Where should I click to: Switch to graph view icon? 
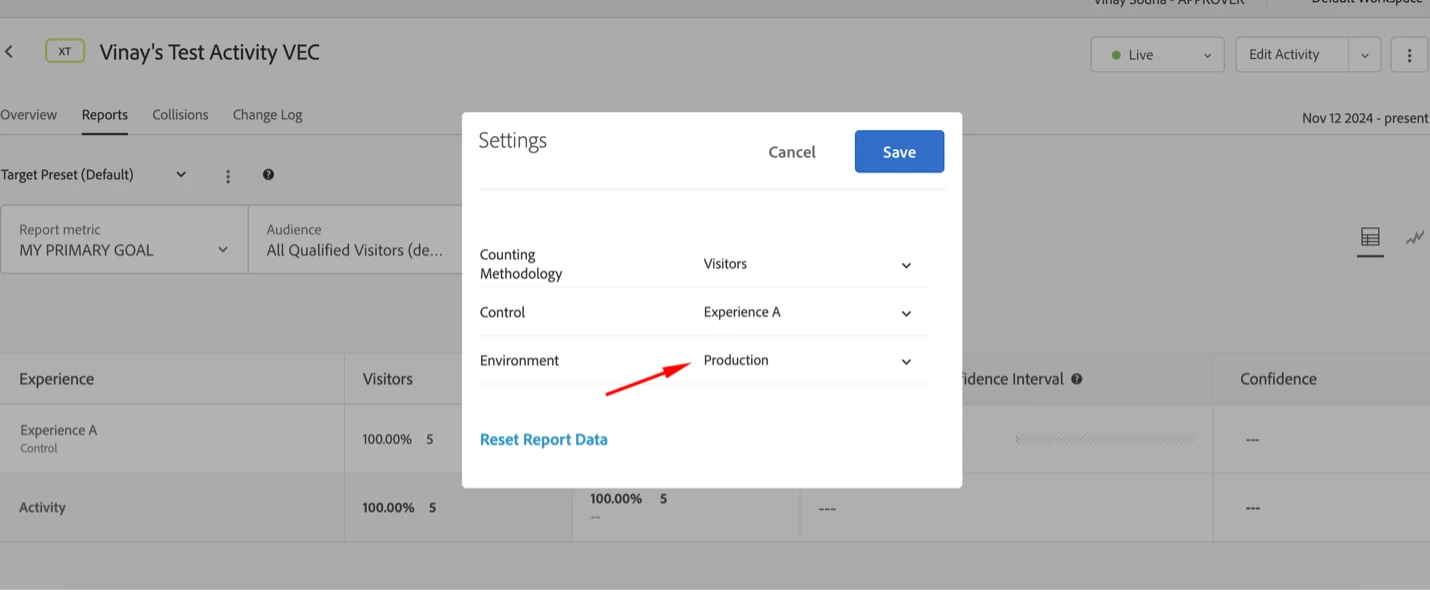(1415, 237)
